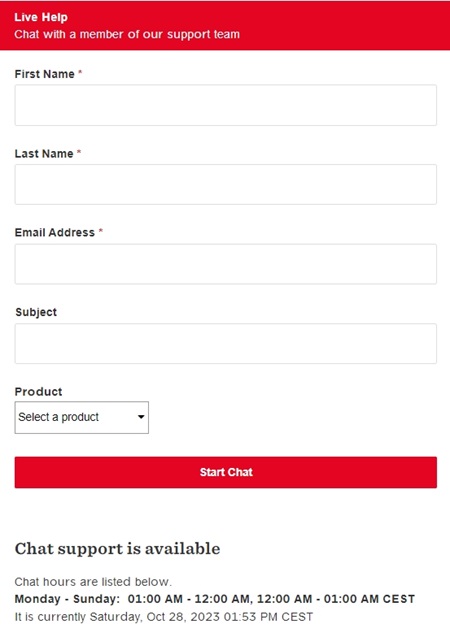Viewport: 450px width, 637px height.
Task: Select the Email Address field
Action: (x=226, y=264)
